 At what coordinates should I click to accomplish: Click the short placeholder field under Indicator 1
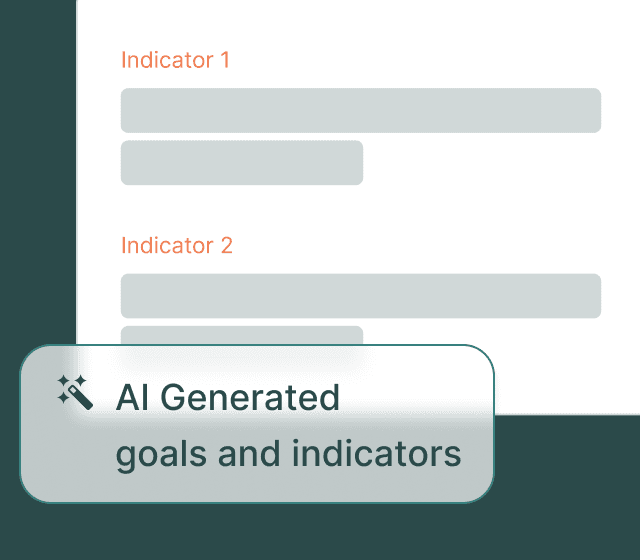[x=241, y=162]
